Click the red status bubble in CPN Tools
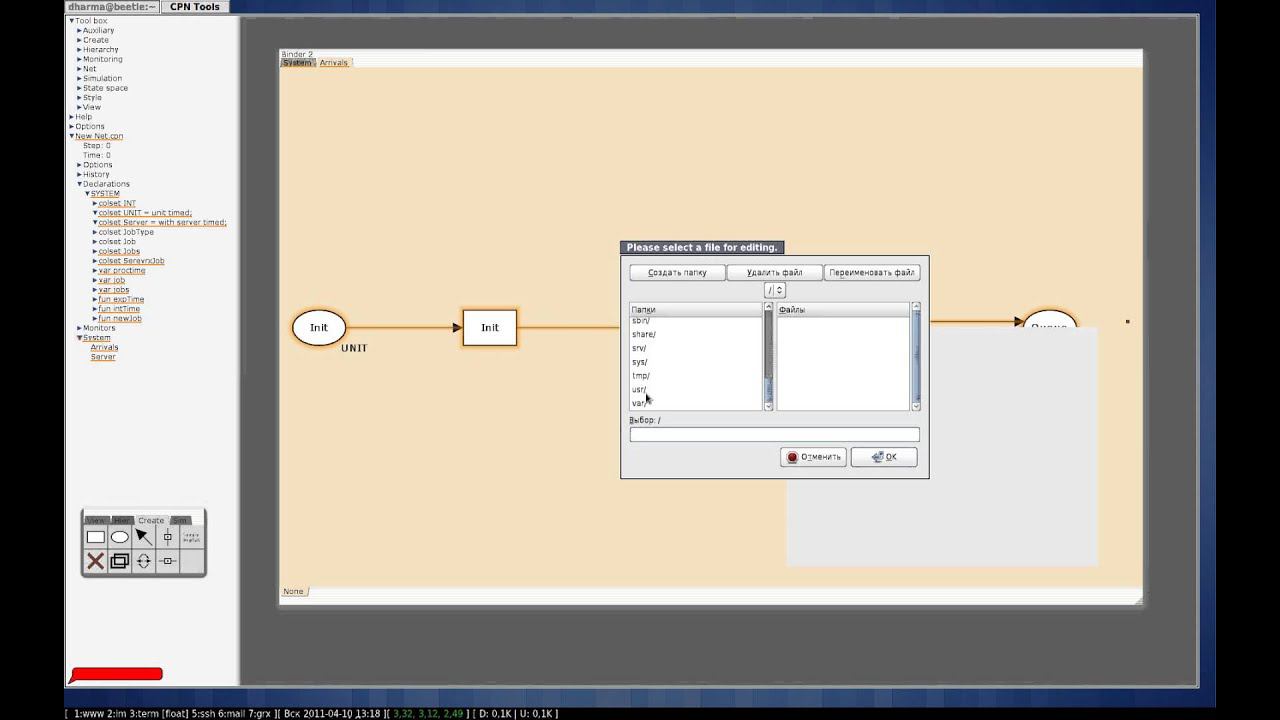The height and width of the screenshot is (720, 1280). pos(116,675)
